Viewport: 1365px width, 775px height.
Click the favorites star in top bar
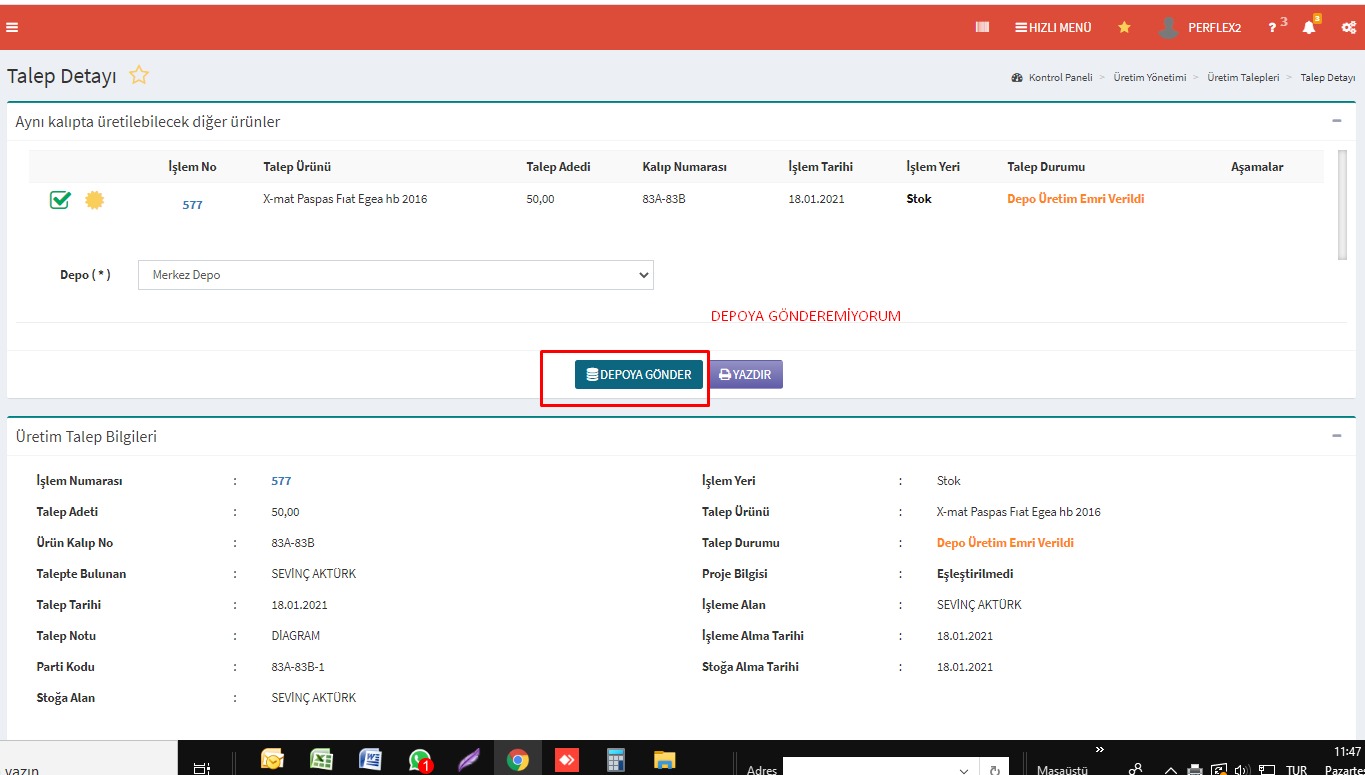point(1124,27)
